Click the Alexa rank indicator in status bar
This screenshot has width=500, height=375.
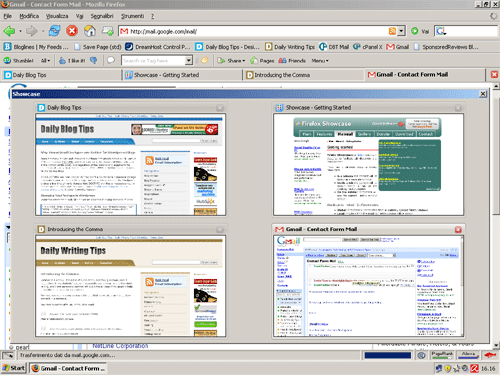pyautogui.click(x=468, y=355)
